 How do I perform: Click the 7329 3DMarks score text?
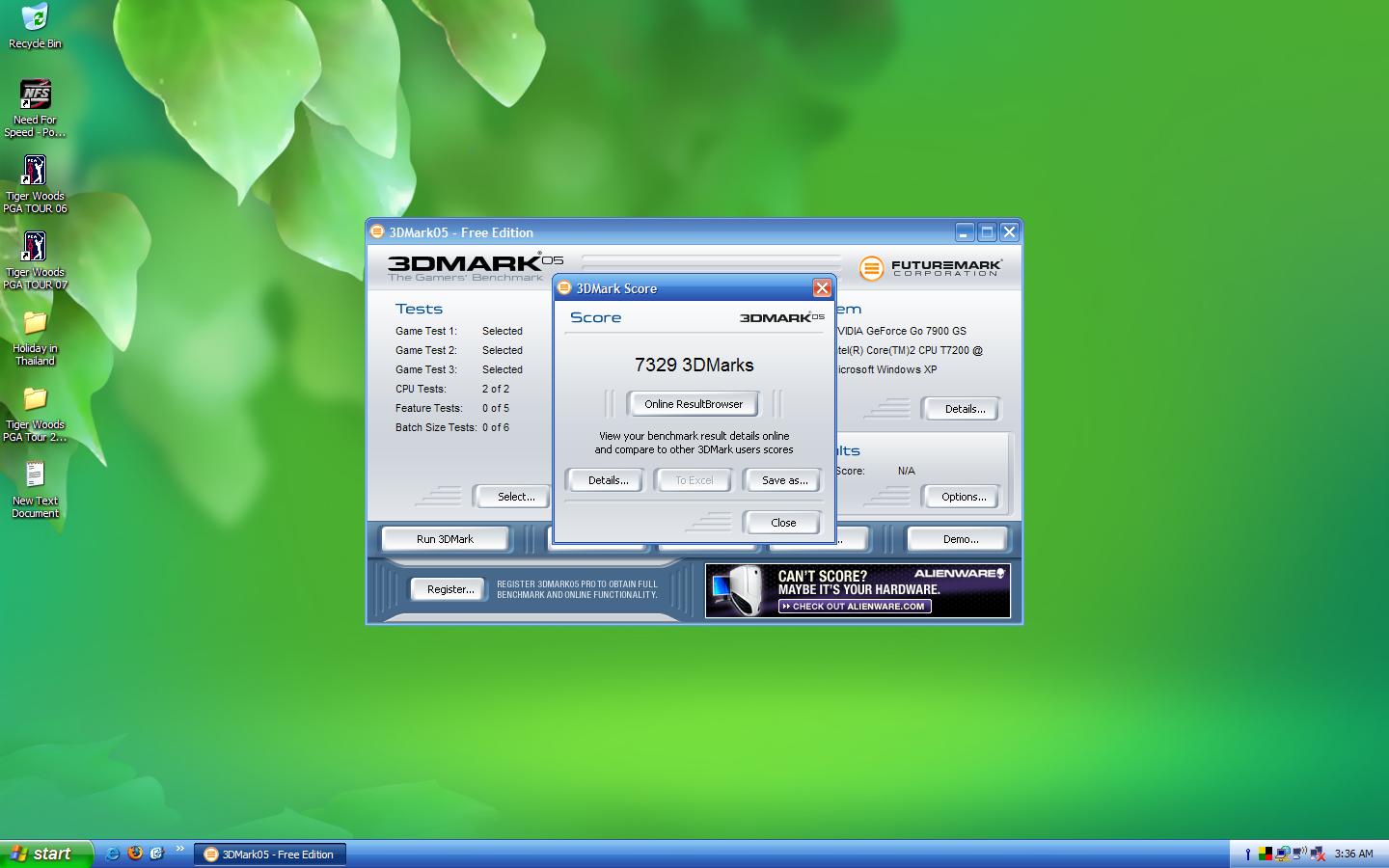pos(694,365)
